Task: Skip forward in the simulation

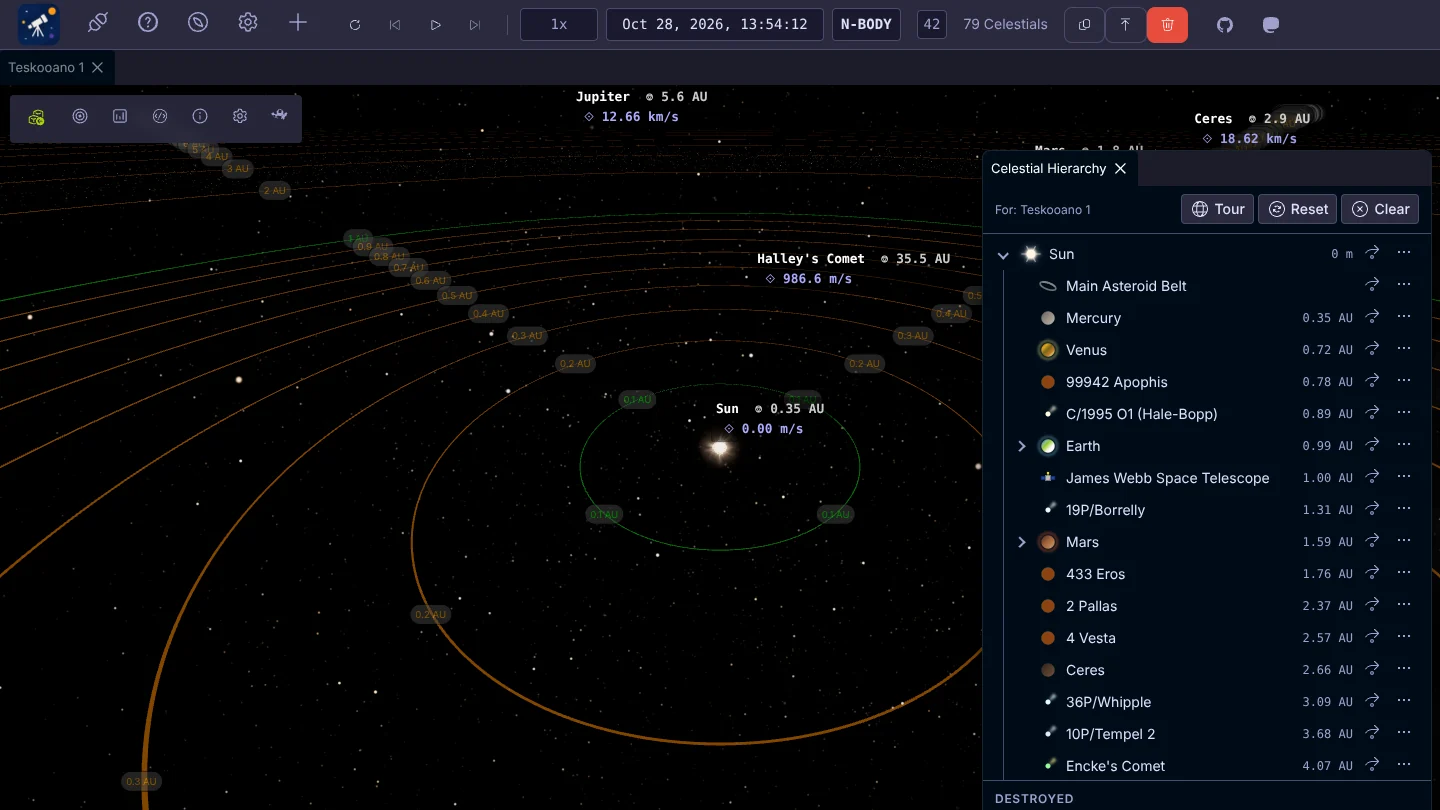Action: pyautogui.click(x=475, y=25)
